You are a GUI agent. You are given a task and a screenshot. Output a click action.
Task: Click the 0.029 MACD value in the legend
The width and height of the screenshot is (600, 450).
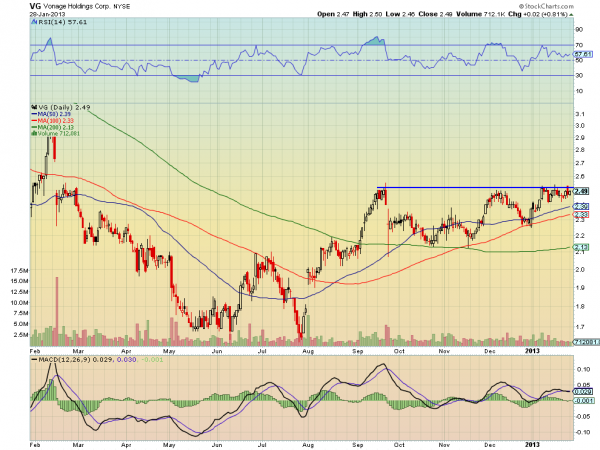point(103,360)
